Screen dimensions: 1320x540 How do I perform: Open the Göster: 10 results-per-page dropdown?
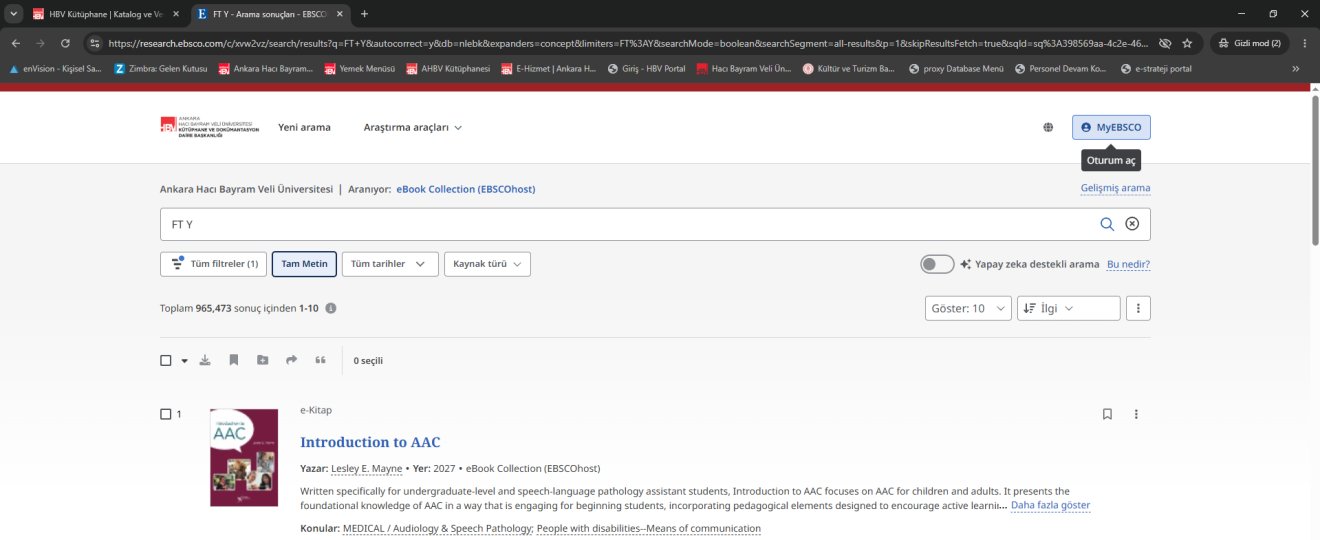pyautogui.click(x=968, y=308)
